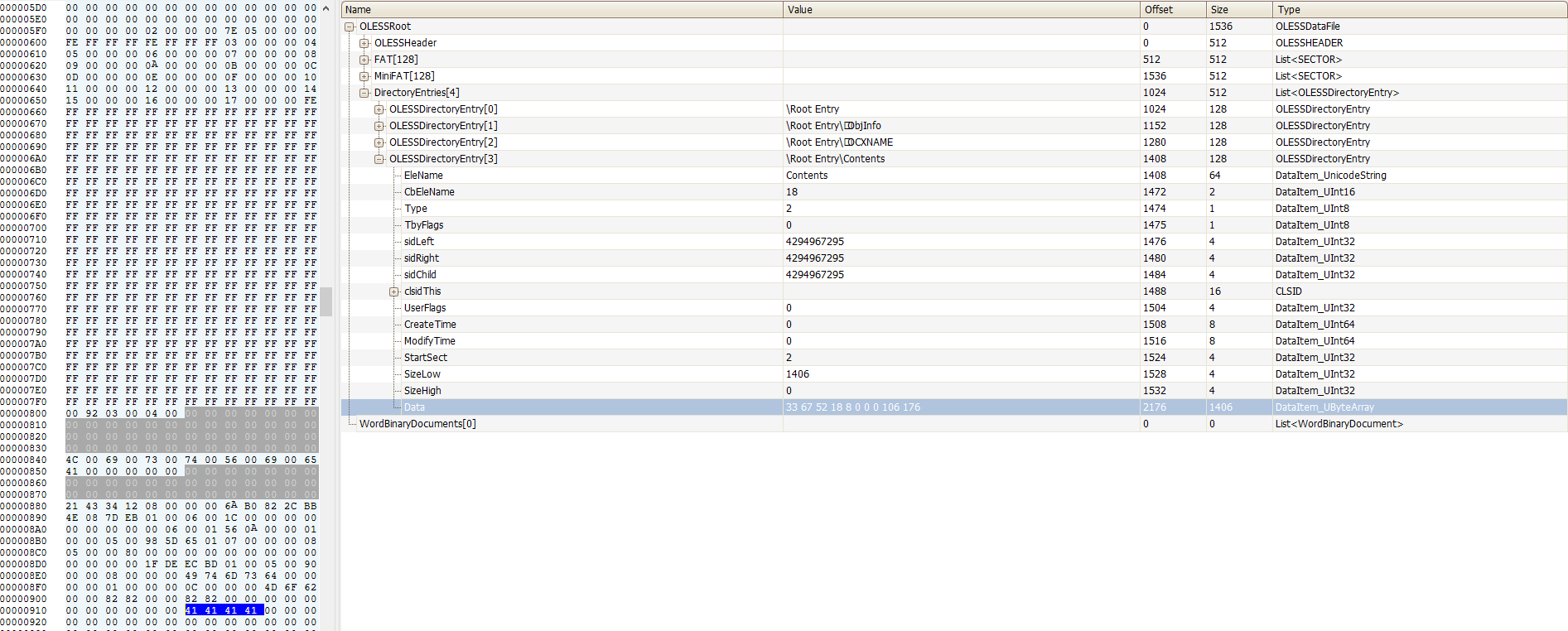Screen dimensions: 1568x631
Task: Click the EleName value 'Contents'
Action: coord(807,176)
